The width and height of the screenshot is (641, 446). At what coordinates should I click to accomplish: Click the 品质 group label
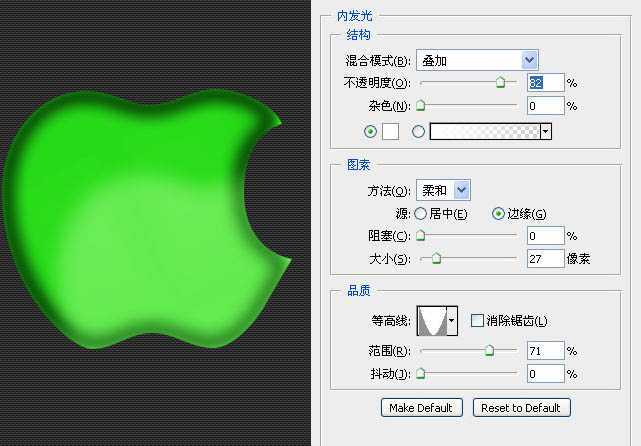click(x=358, y=291)
